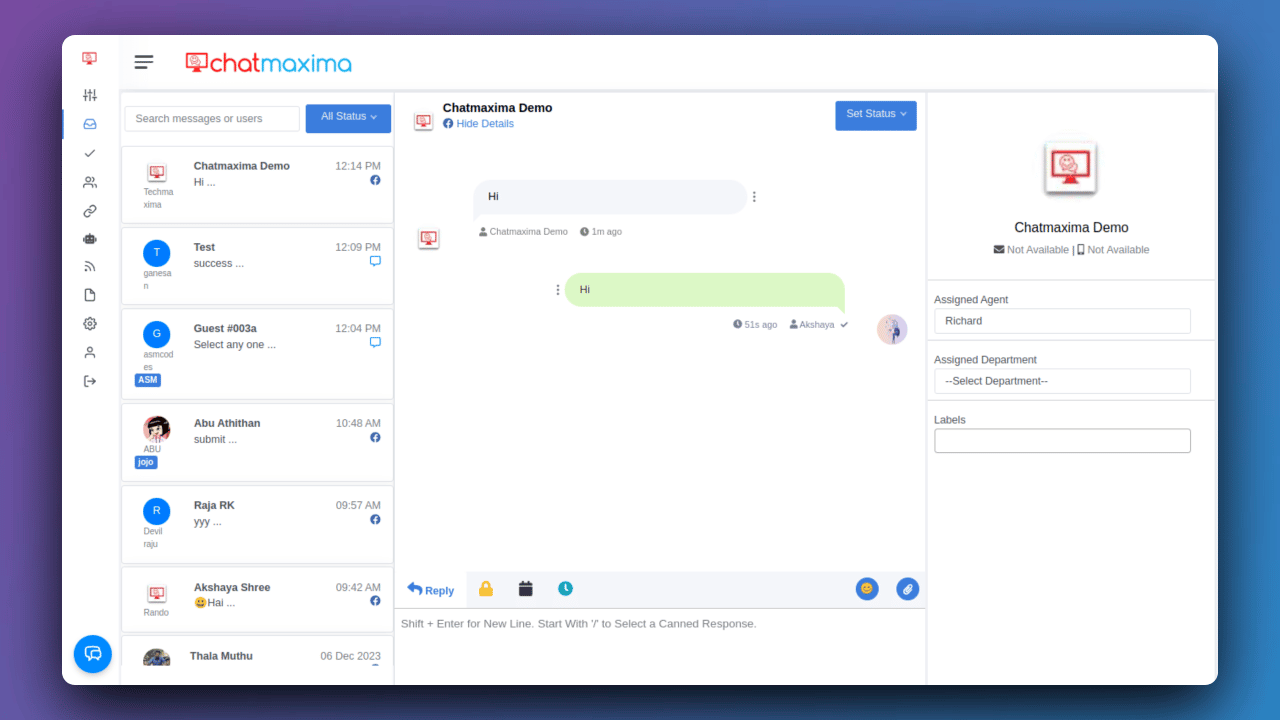Viewport: 1280px width, 720px height.
Task: Toggle the hamburger menu sidebar
Action: click(144, 62)
